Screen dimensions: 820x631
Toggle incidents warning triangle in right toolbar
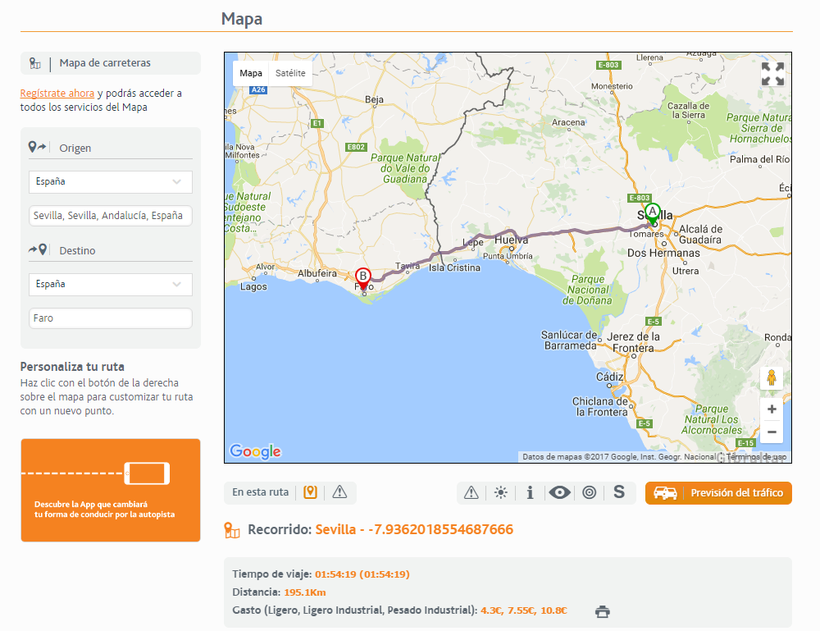point(471,493)
